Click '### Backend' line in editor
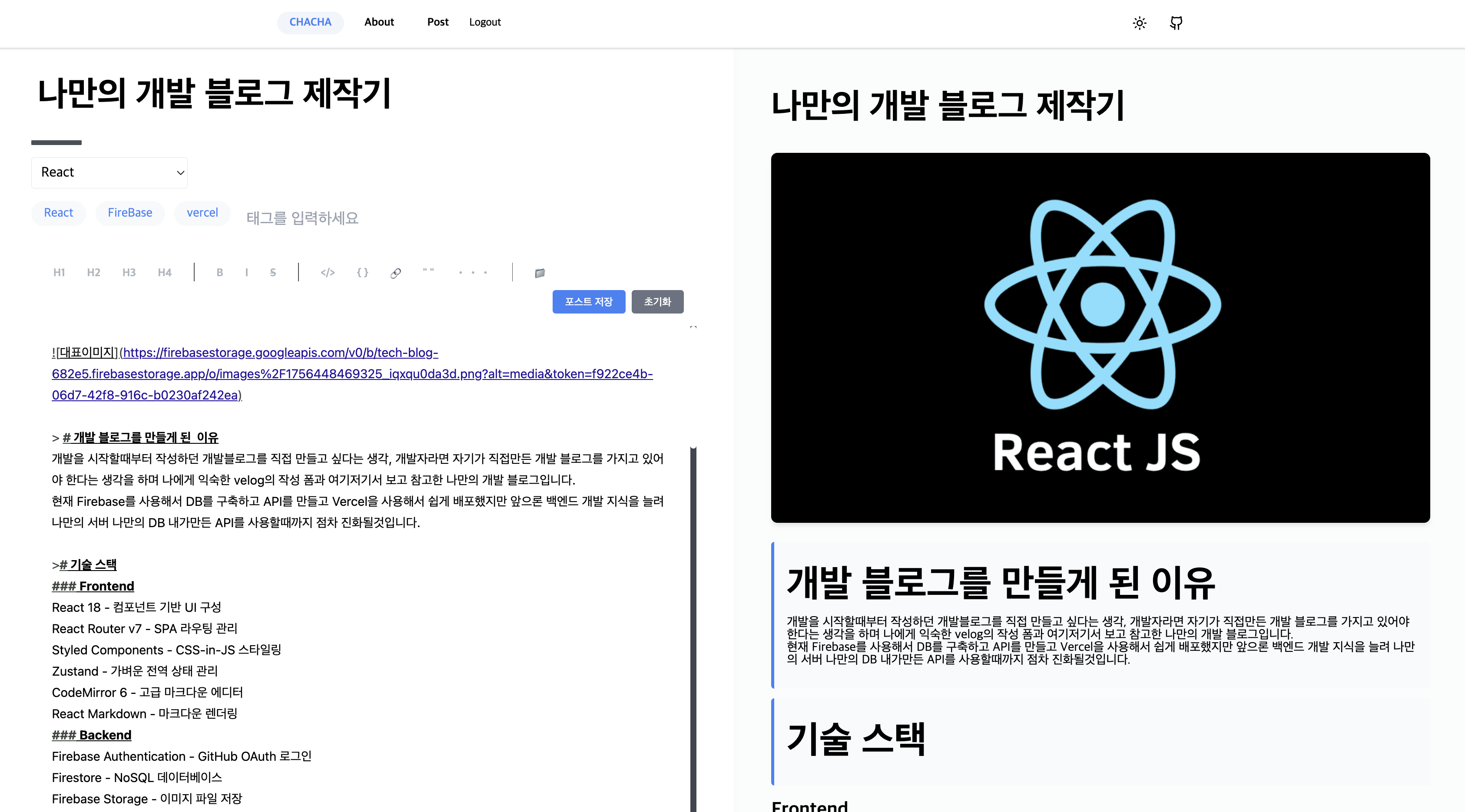1465x812 pixels. 92,735
